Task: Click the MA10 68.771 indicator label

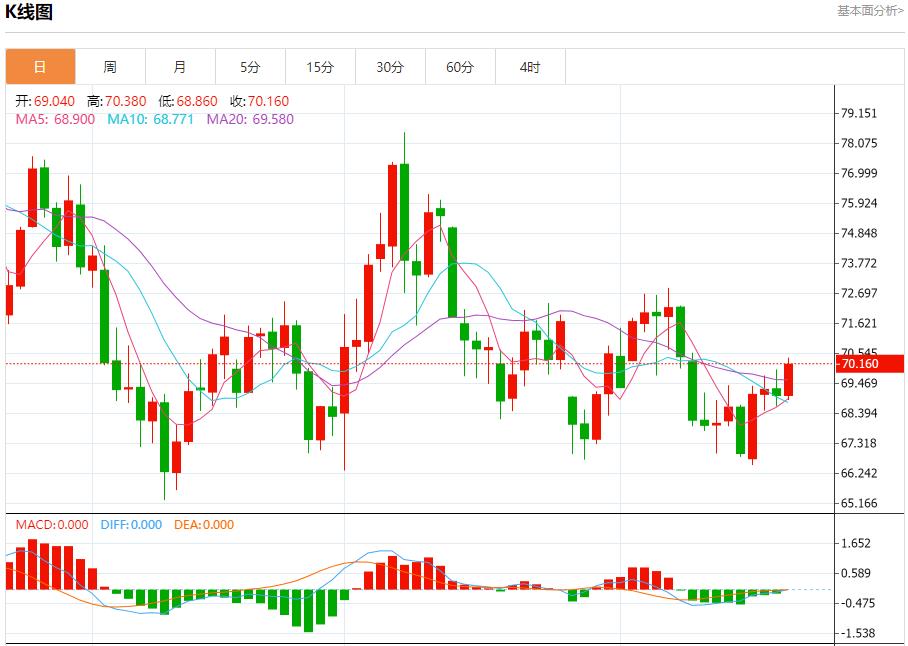Action: click(150, 119)
